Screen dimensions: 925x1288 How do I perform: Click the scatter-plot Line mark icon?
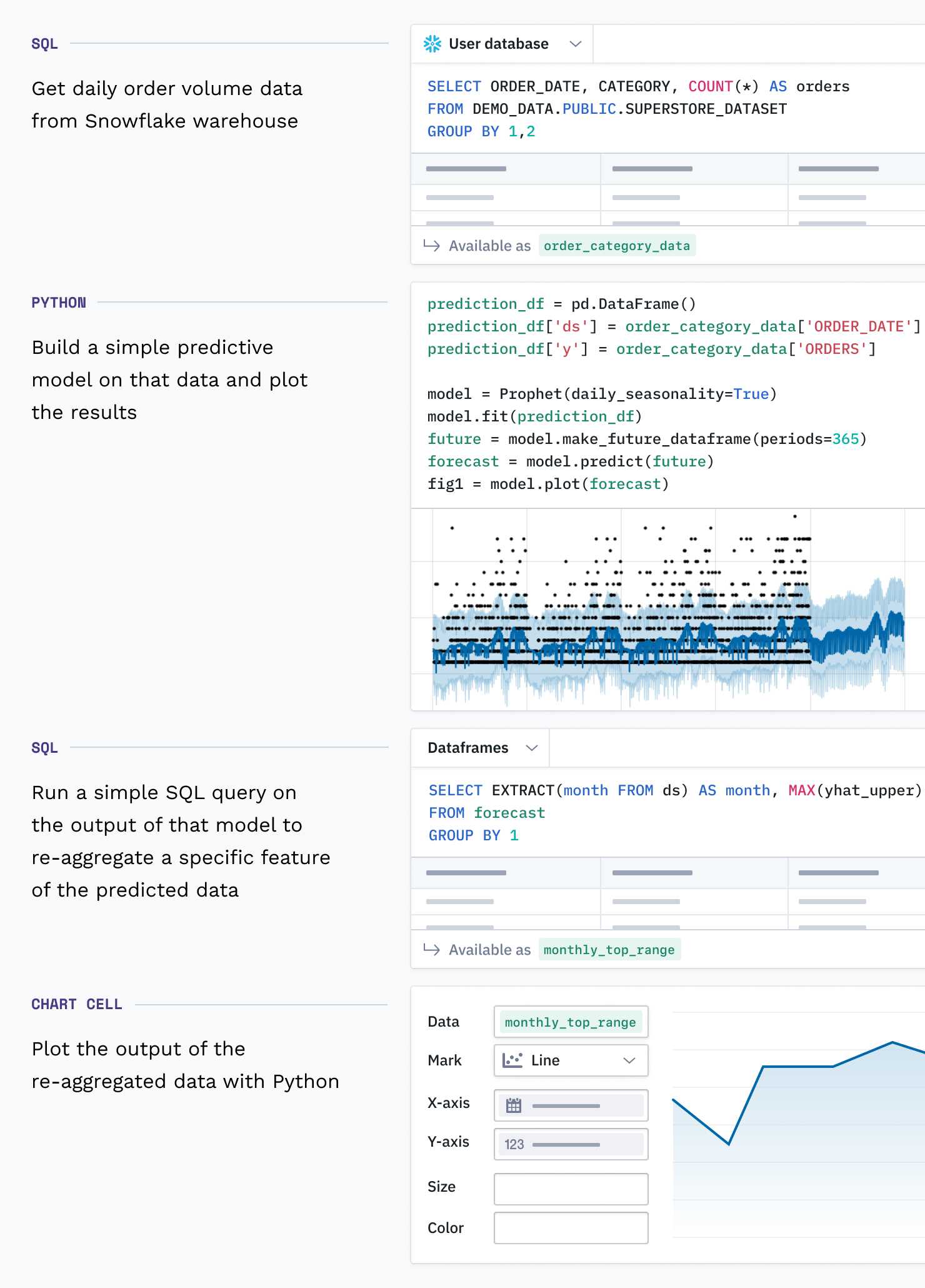(514, 1060)
